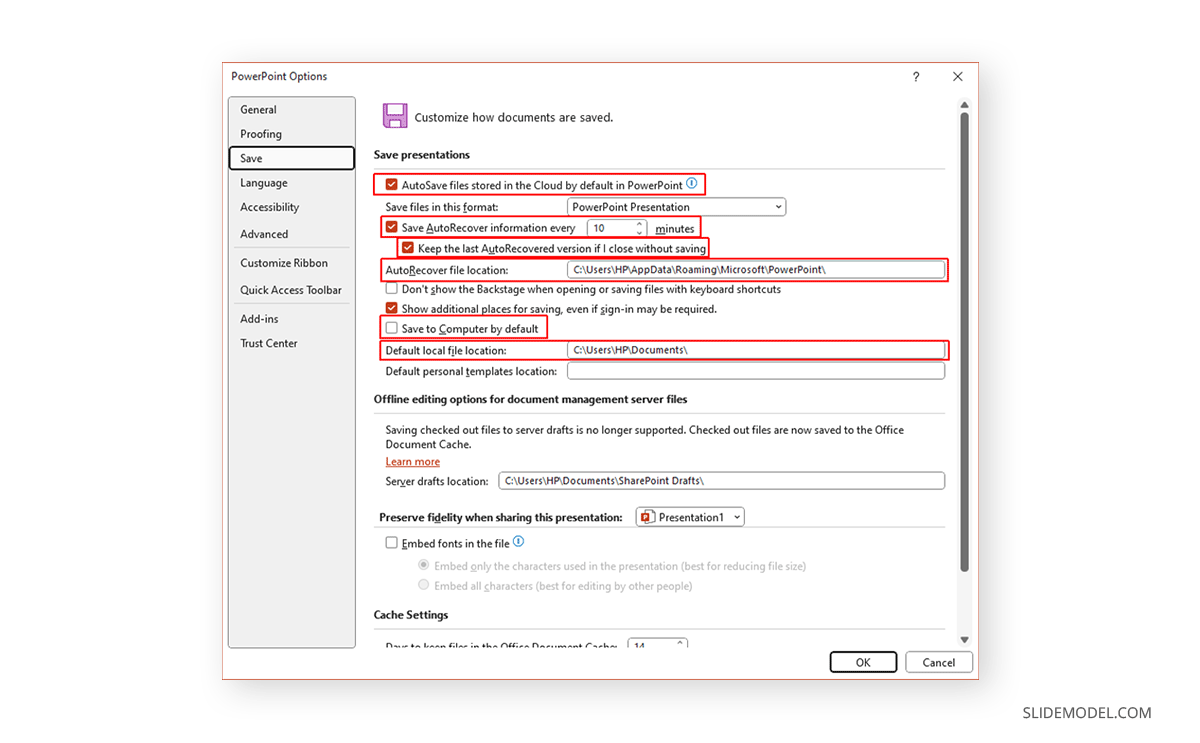This screenshot has height=743, width=1200.
Task: Click the Help question mark button
Action: click(916, 77)
